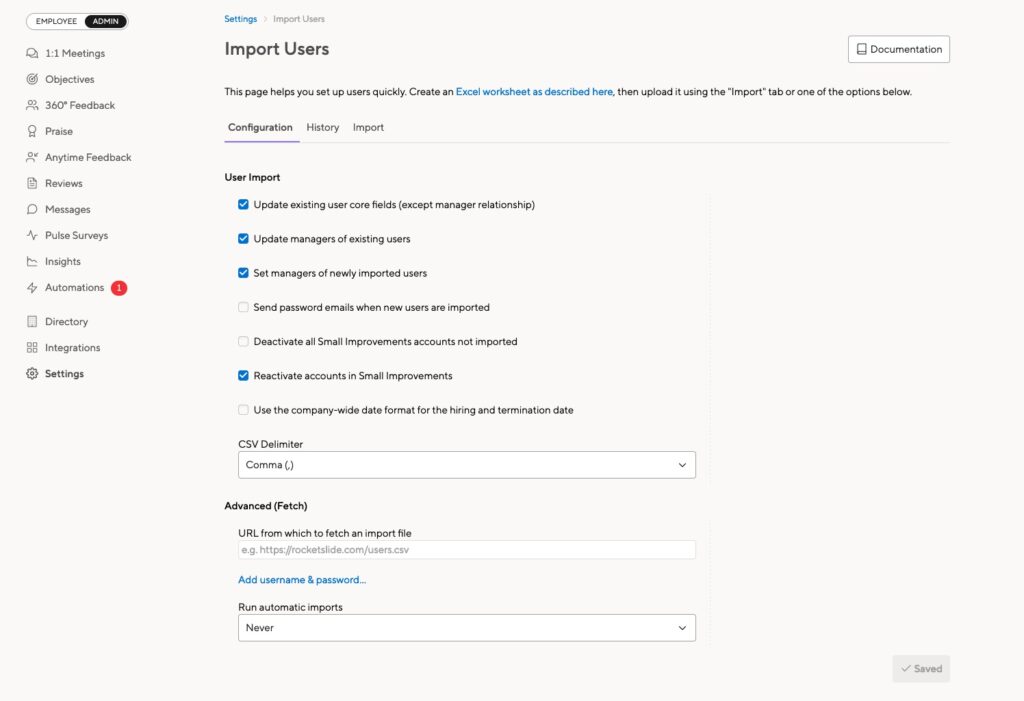This screenshot has width=1024, height=701.
Task: Open Praise page from sidebar
Action: [x=59, y=131]
